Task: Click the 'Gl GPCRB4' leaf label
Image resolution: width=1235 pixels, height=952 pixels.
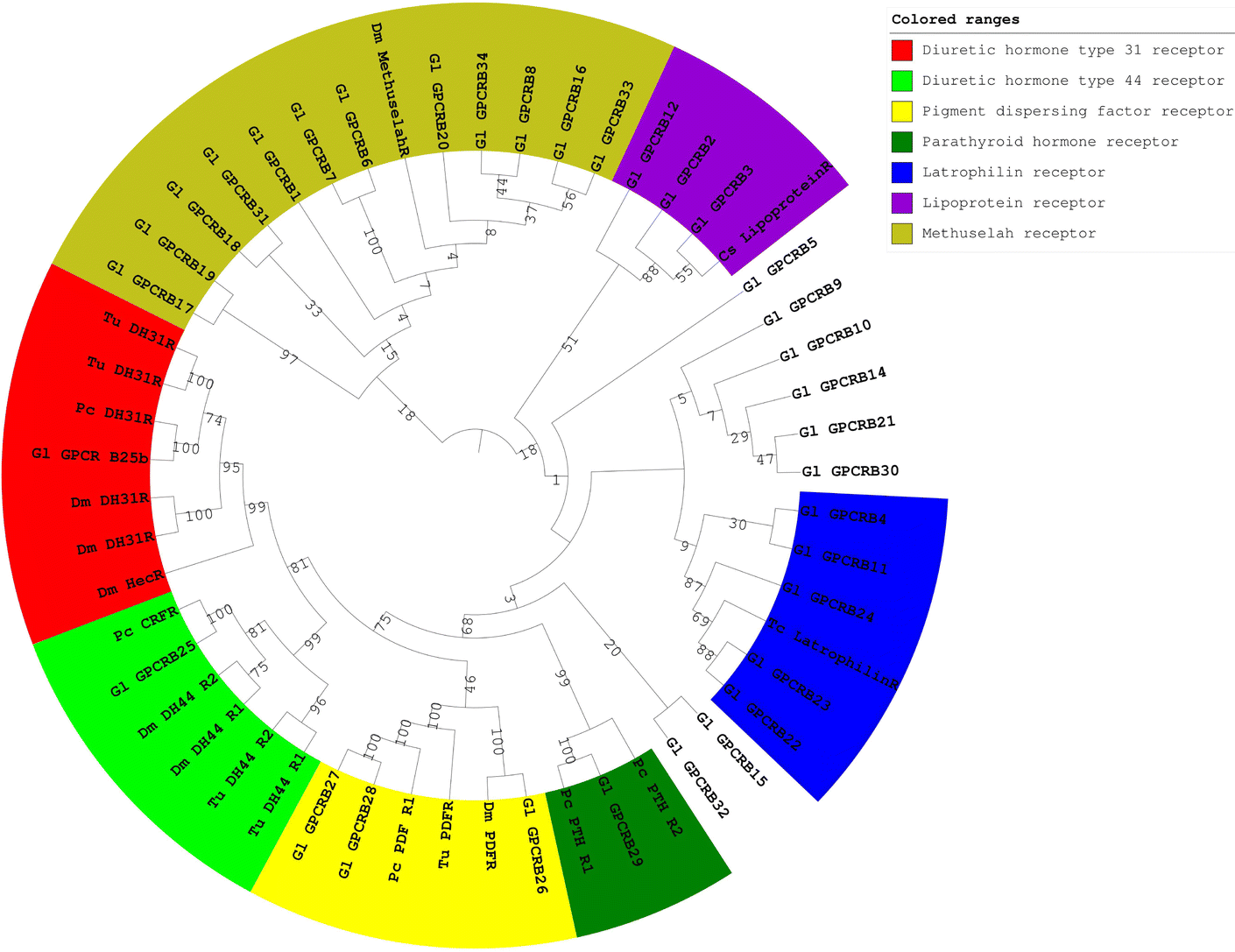Action: coord(844,513)
